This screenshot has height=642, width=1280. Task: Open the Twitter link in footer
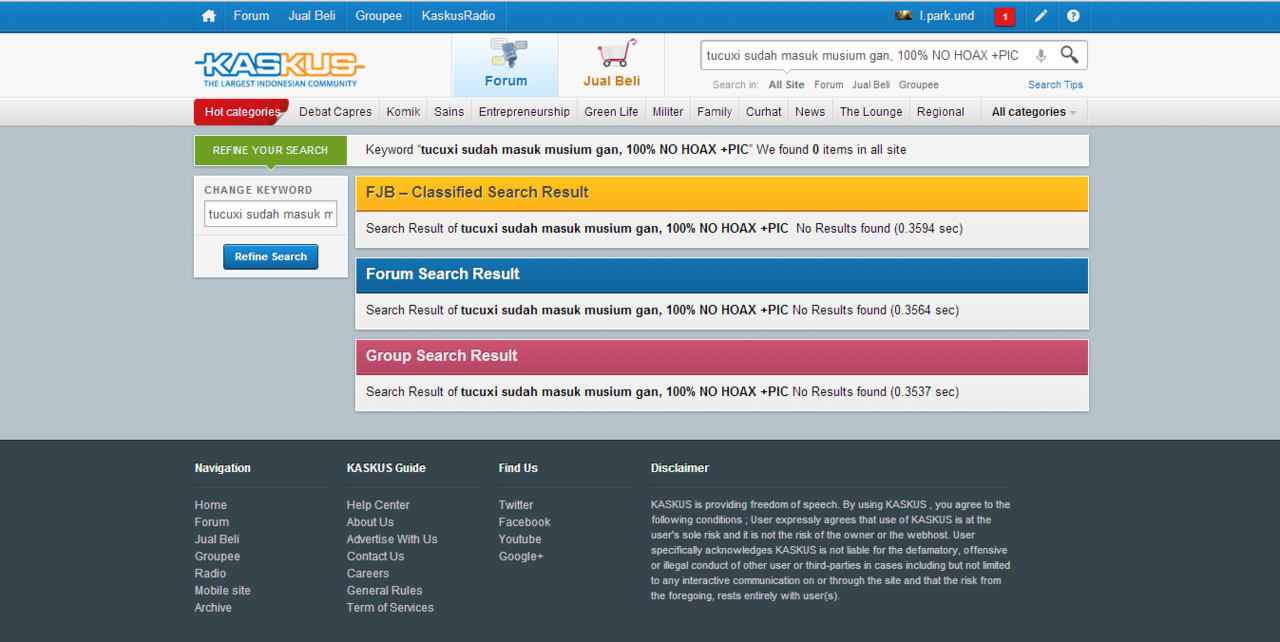tap(516, 505)
